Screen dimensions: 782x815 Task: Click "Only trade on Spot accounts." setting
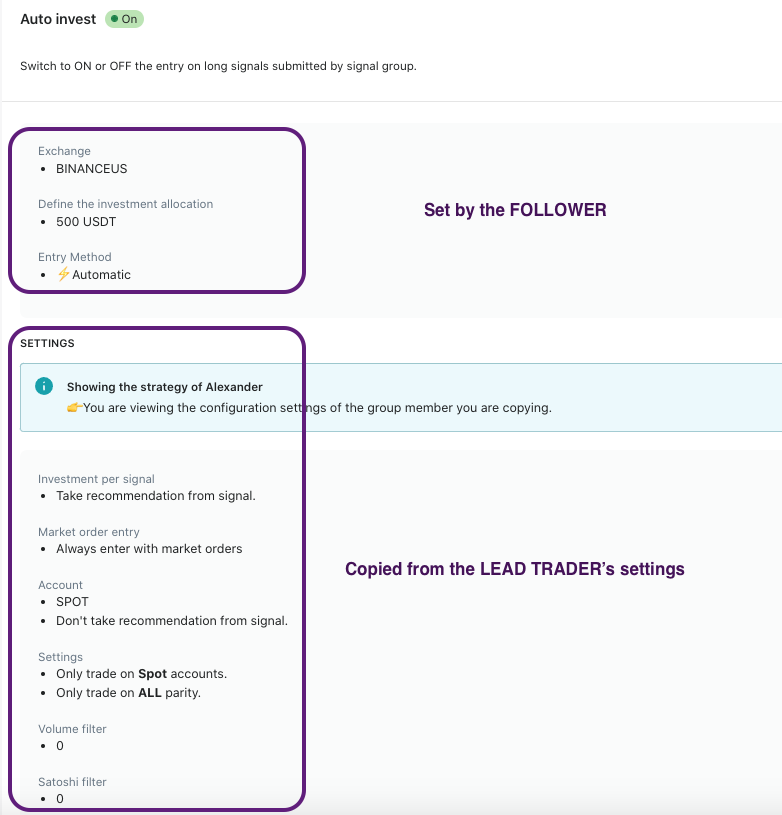(x=142, y=674)
